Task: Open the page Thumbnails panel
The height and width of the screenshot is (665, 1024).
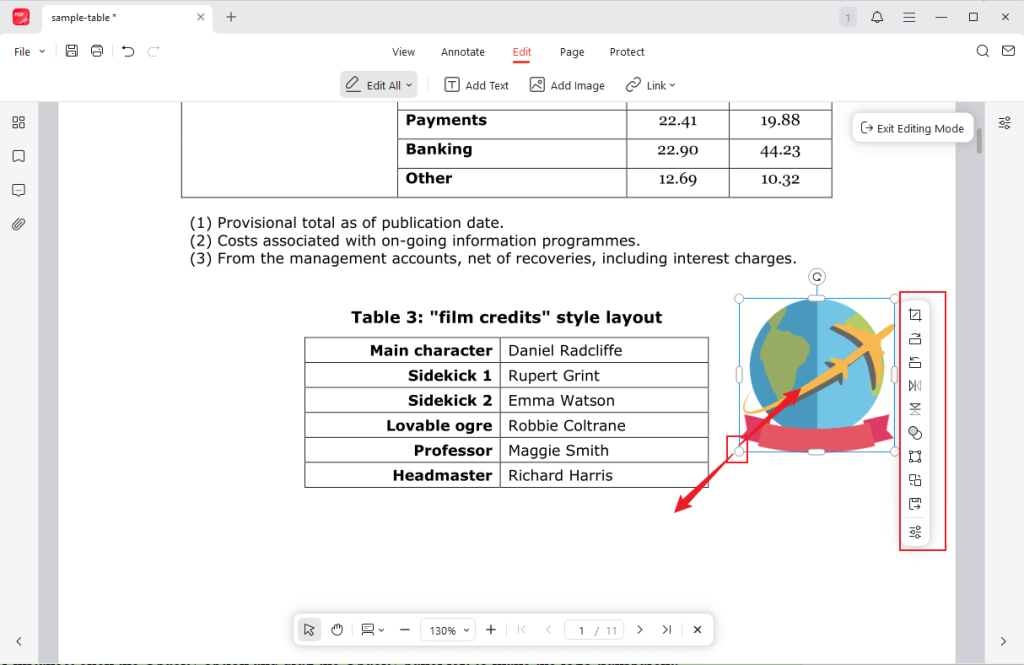Action: (18, 122)
